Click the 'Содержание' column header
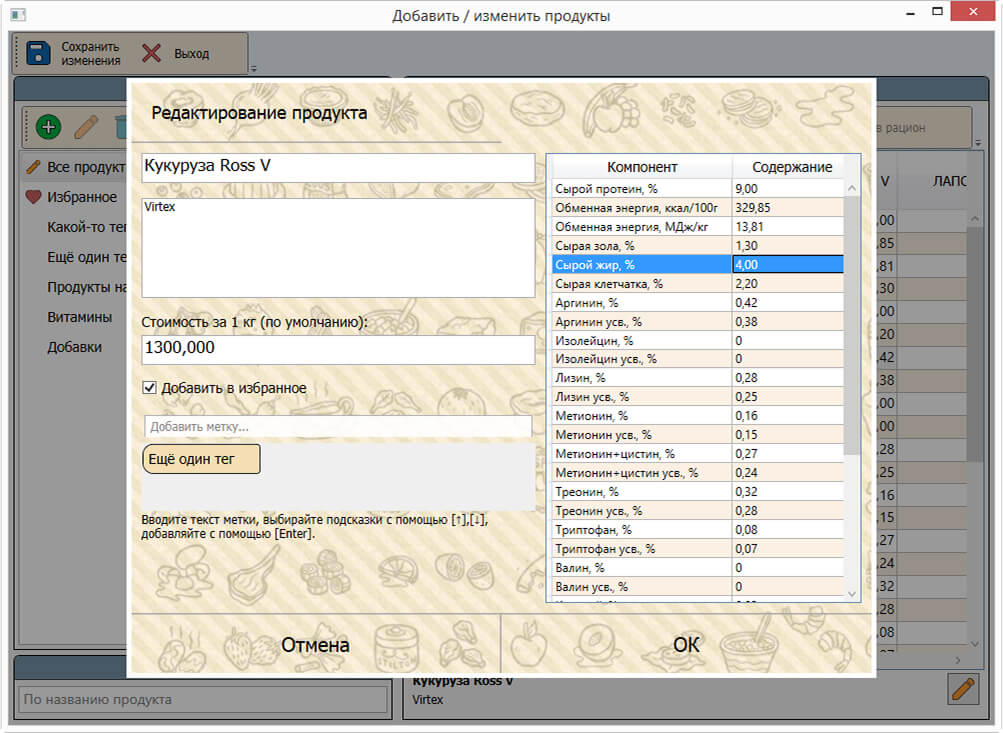 coord(792,168)
